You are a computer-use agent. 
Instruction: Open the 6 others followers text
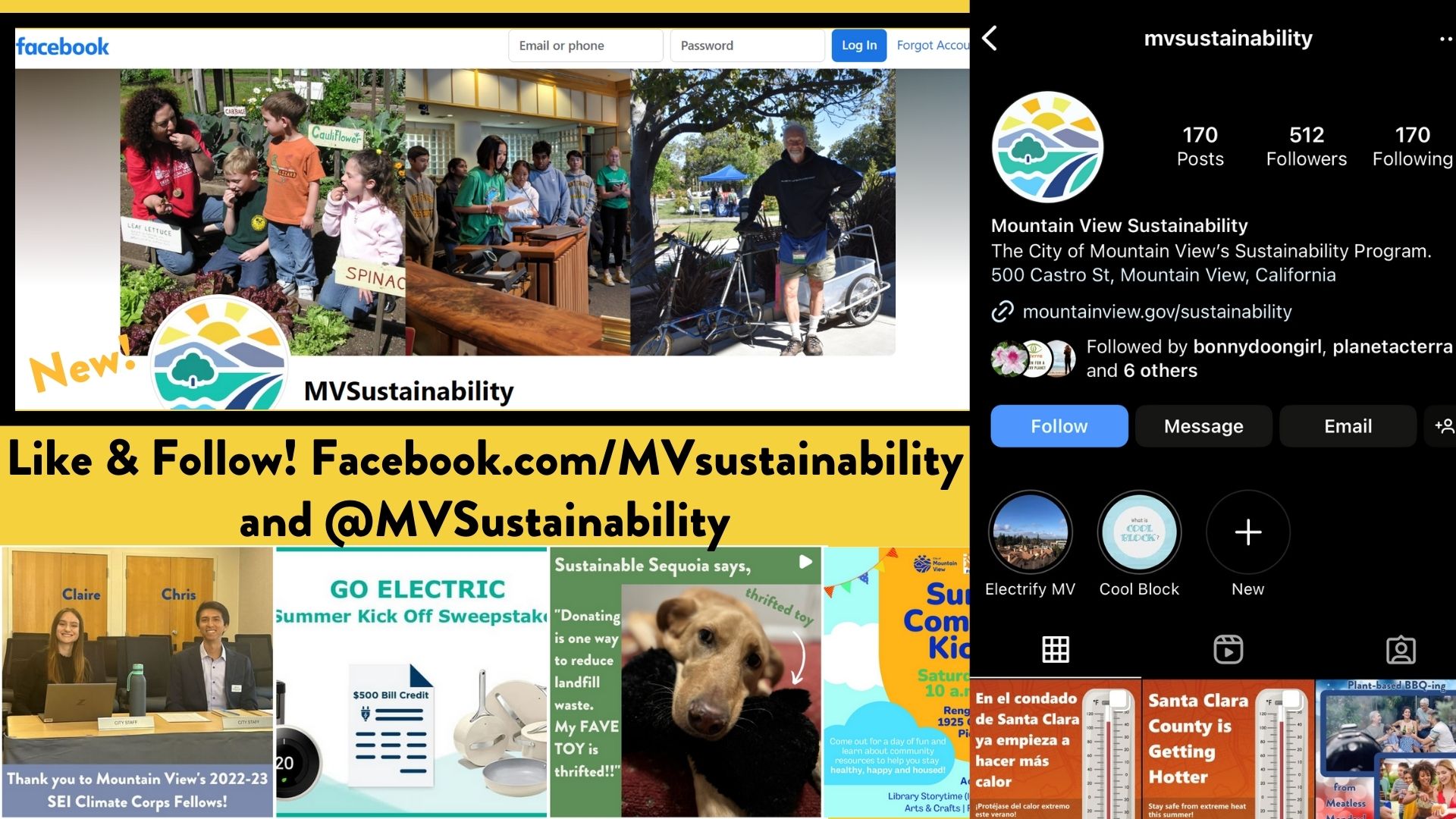(x=1160, y=371)
